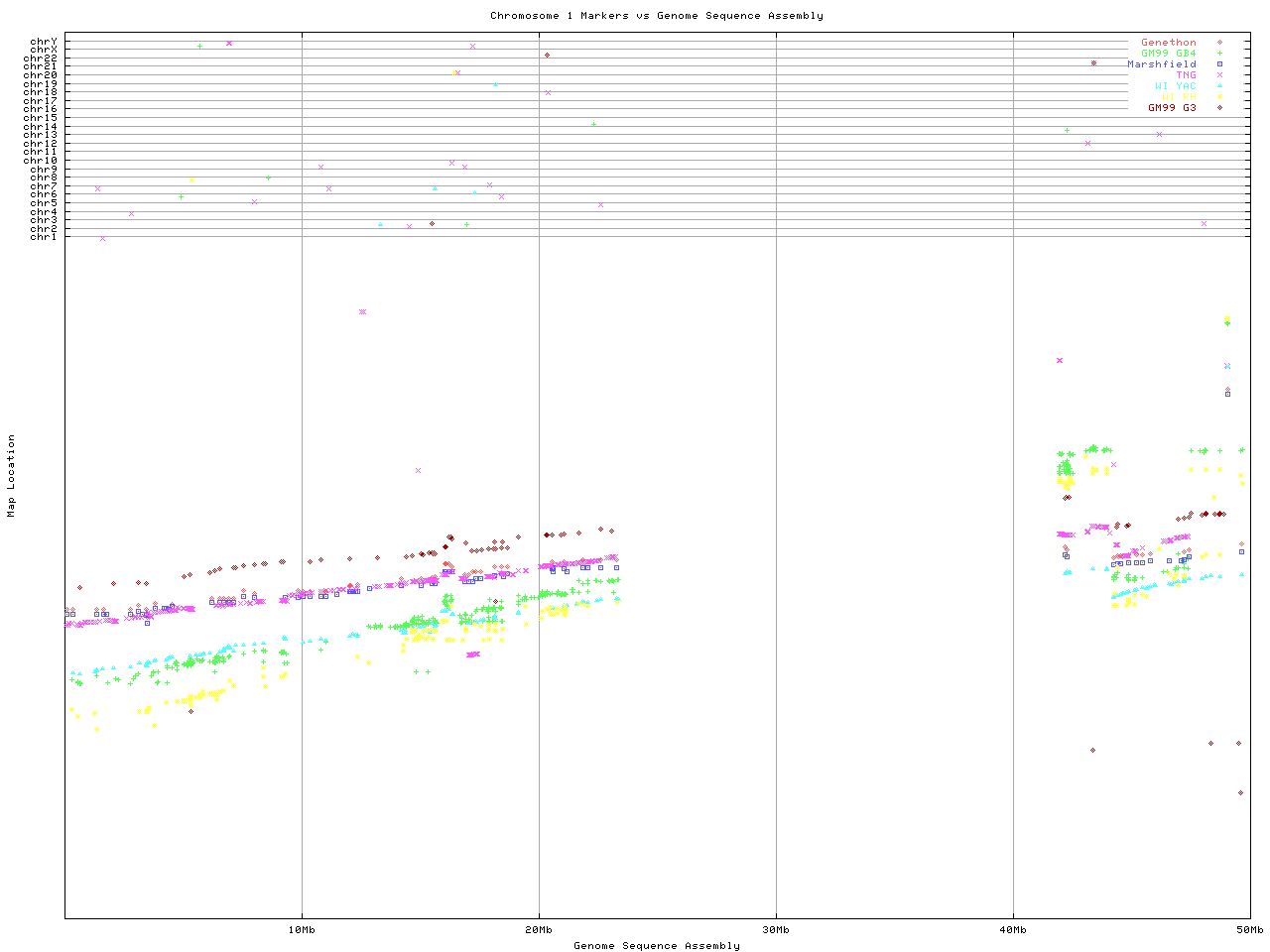
Task: Click the green GM99 GB4 plus marker
Action: 1219,54
